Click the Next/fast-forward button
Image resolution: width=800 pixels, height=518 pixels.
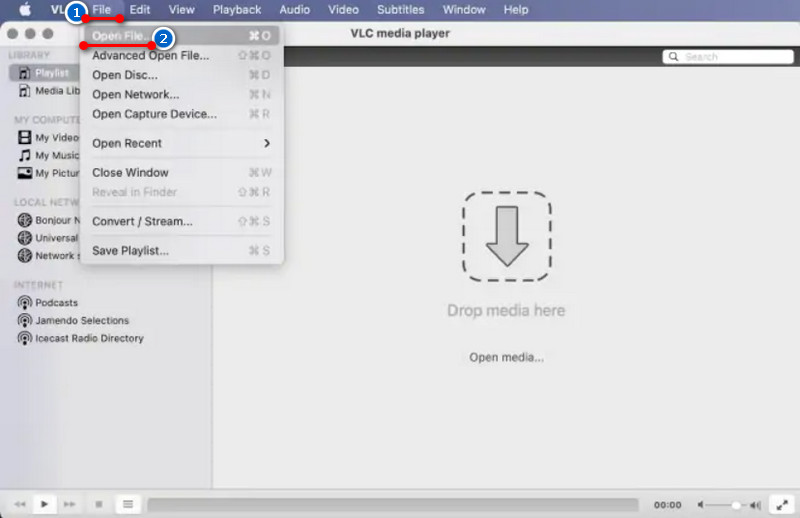pyautogui.click(x=69, y=504)
